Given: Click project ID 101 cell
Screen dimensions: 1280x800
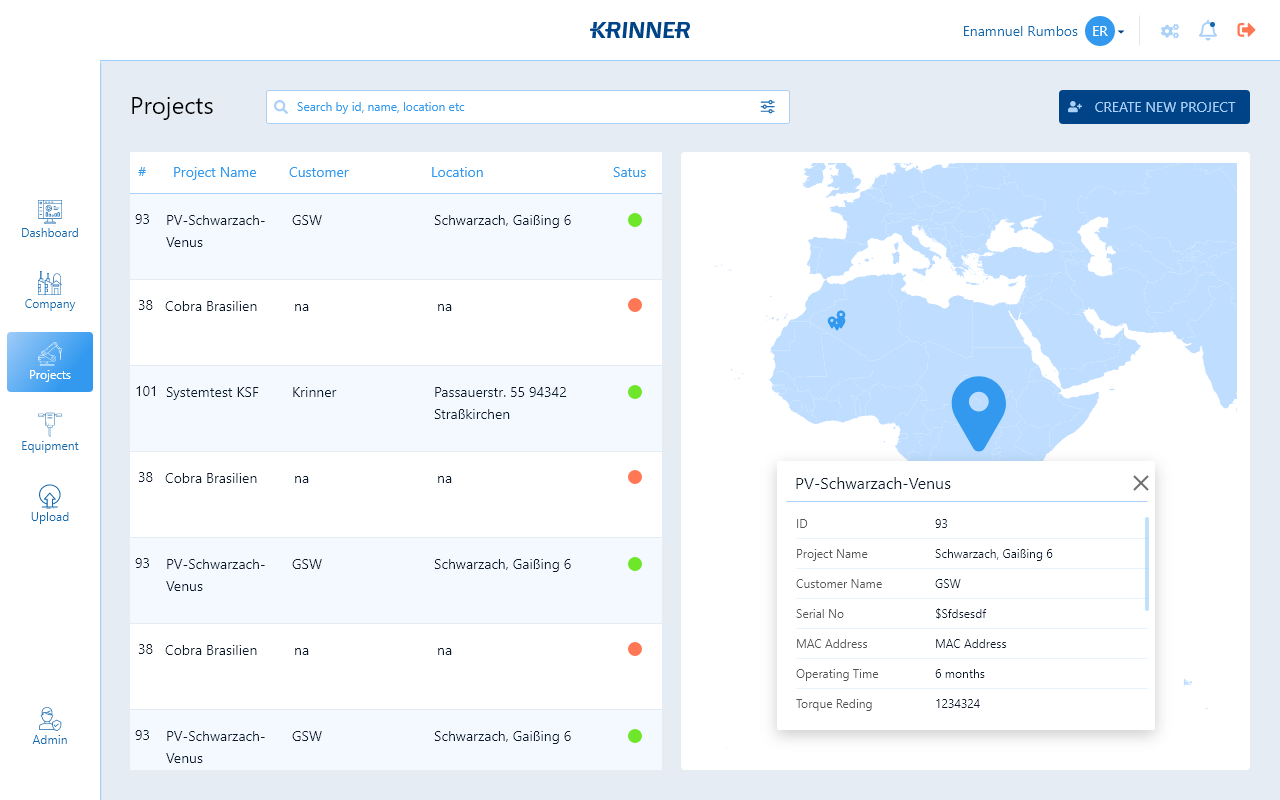Looking at the screenshot, I should coord(146,392).
